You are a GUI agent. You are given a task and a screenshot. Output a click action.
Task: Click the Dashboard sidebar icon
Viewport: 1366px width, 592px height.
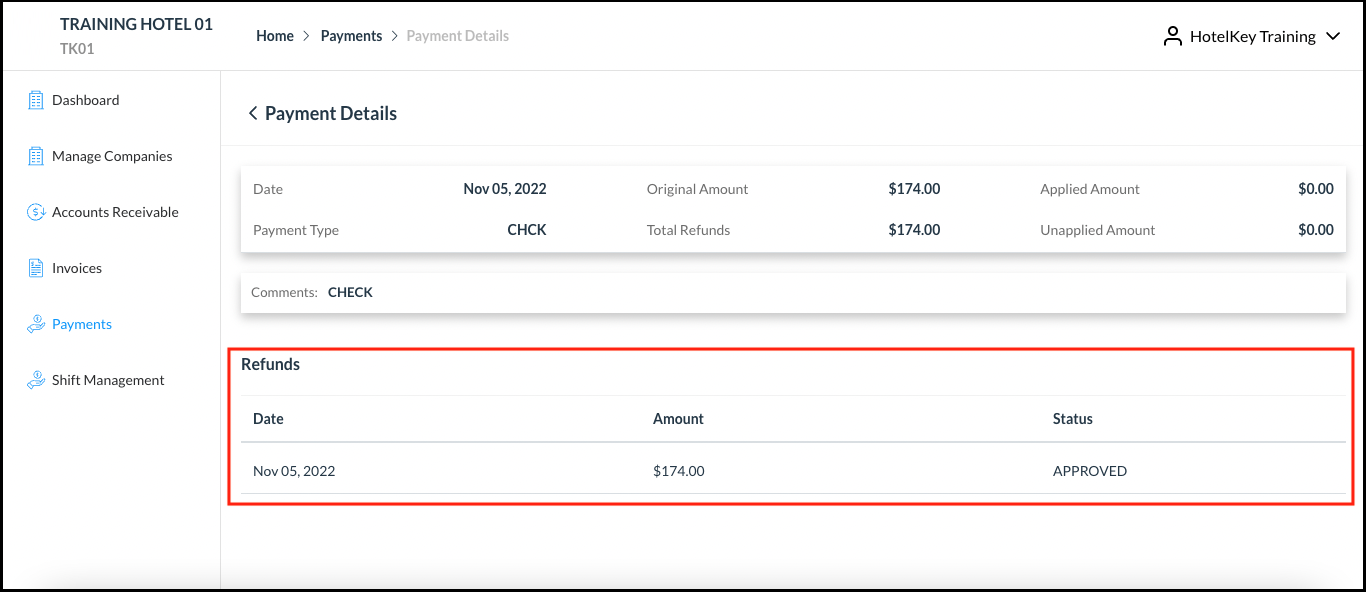(x=36, y=100)
